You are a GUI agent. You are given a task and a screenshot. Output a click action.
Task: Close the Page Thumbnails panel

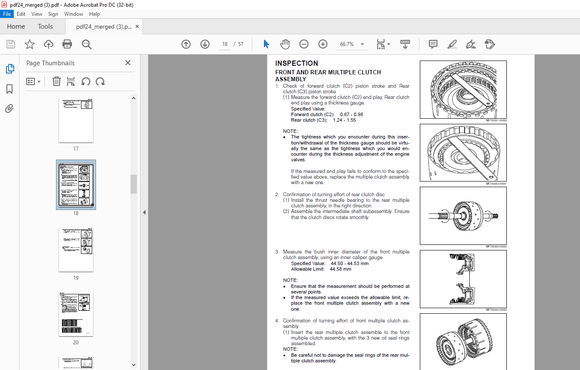pos(128,63)
